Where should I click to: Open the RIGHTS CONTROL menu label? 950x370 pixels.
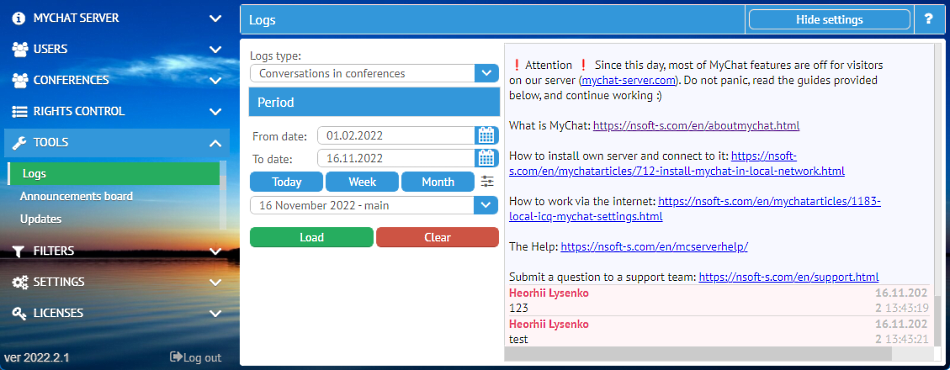coord(79,111)
